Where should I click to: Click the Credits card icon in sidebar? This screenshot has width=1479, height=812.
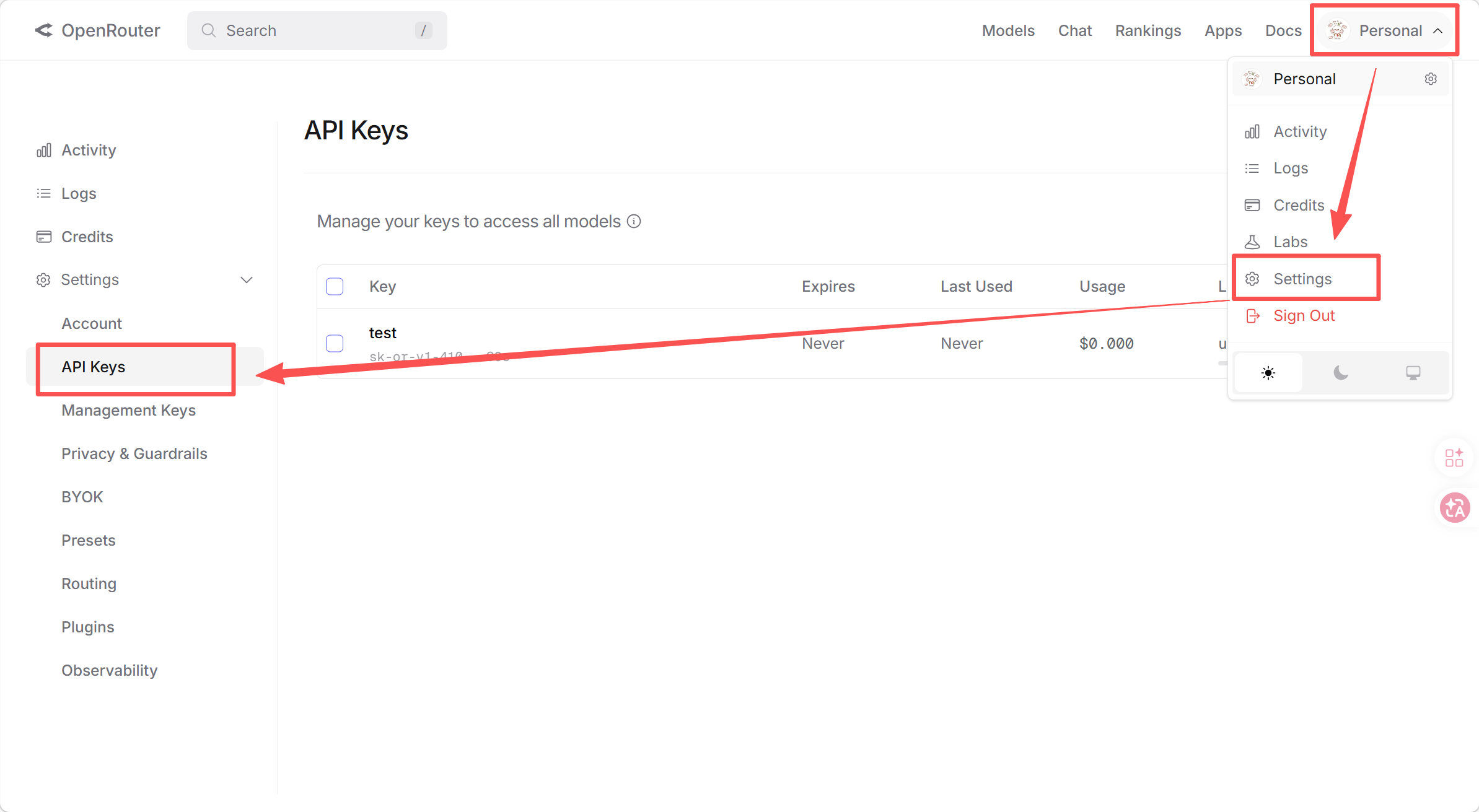[44, 237]
